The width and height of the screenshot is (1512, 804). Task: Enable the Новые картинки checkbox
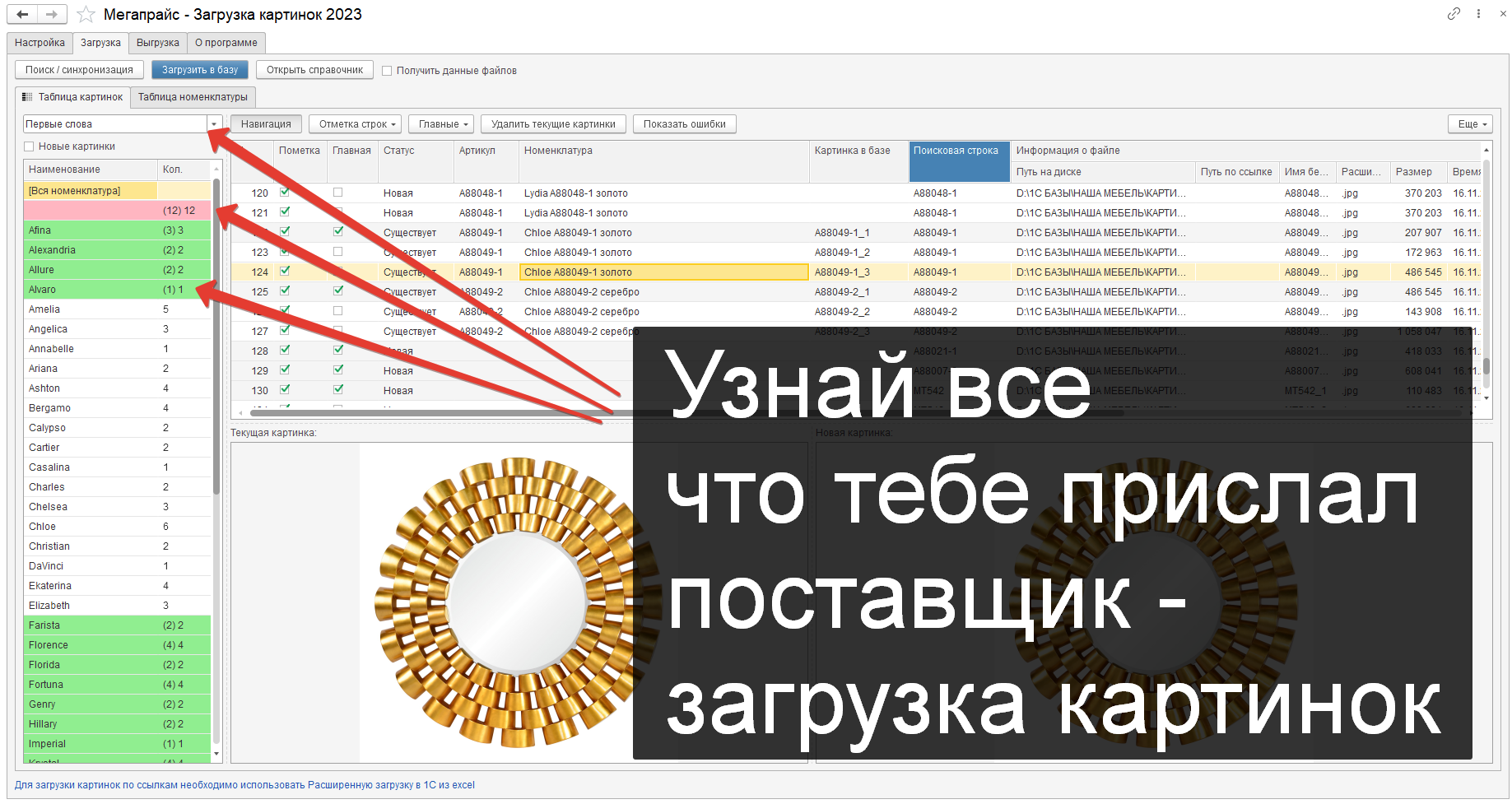30,146
